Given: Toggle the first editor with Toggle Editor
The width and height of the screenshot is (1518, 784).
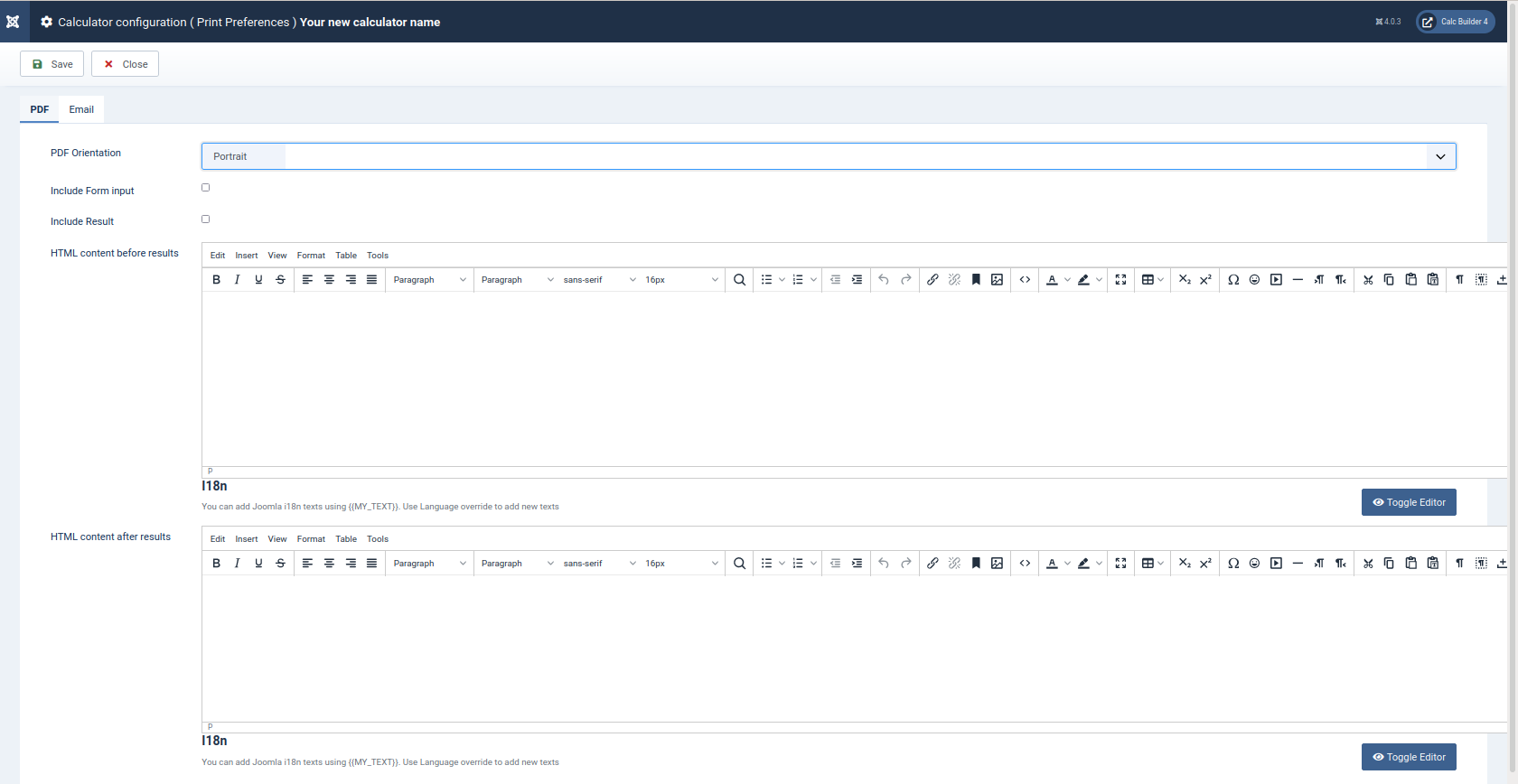Looking at the screenshot, I should (x=1409, y=502).
